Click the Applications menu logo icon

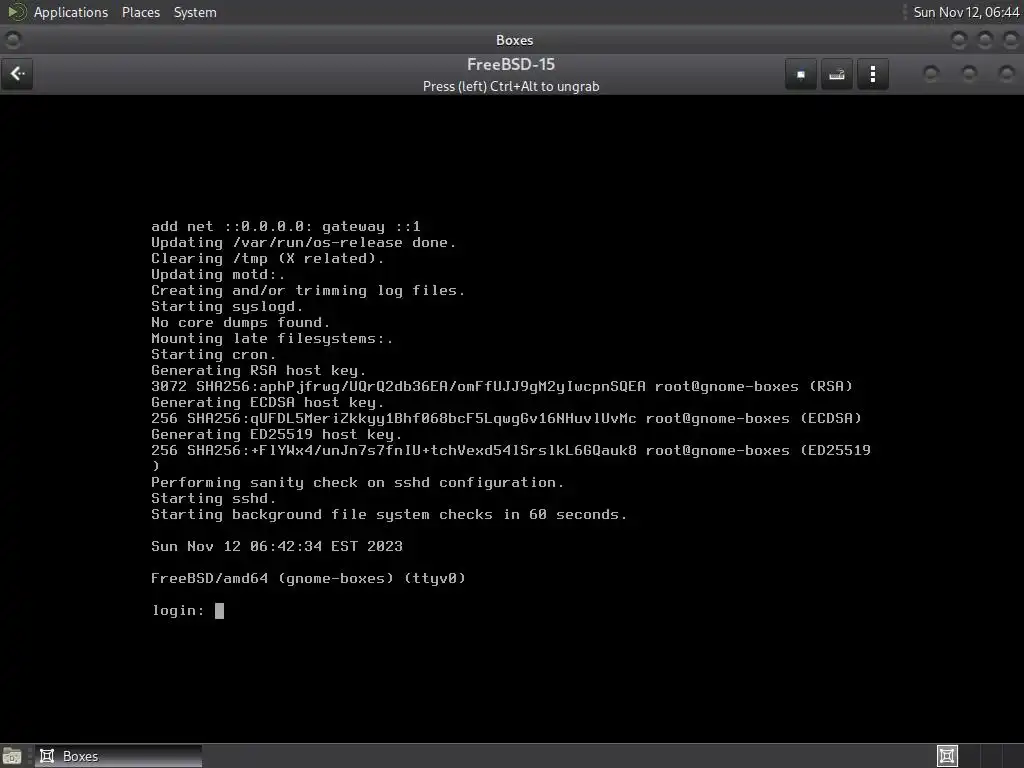click(x=16, y=12)
